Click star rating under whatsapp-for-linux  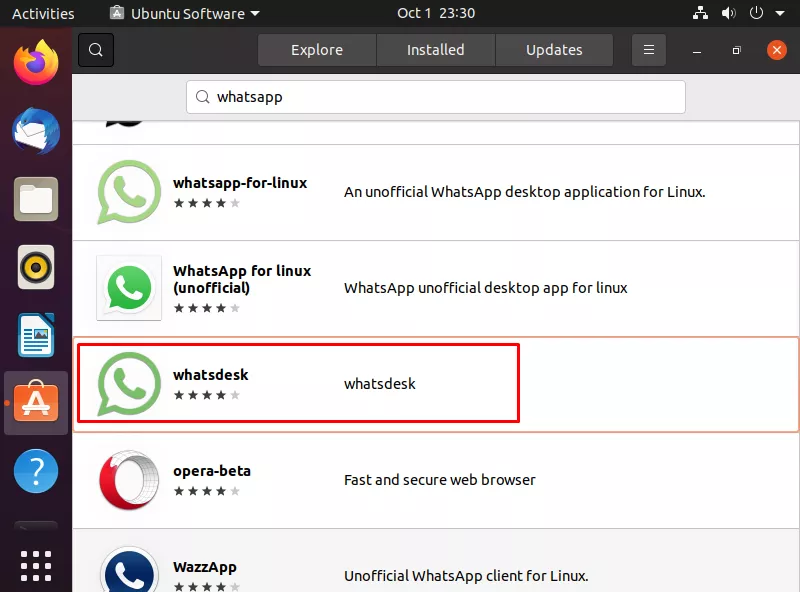[207, 203]
